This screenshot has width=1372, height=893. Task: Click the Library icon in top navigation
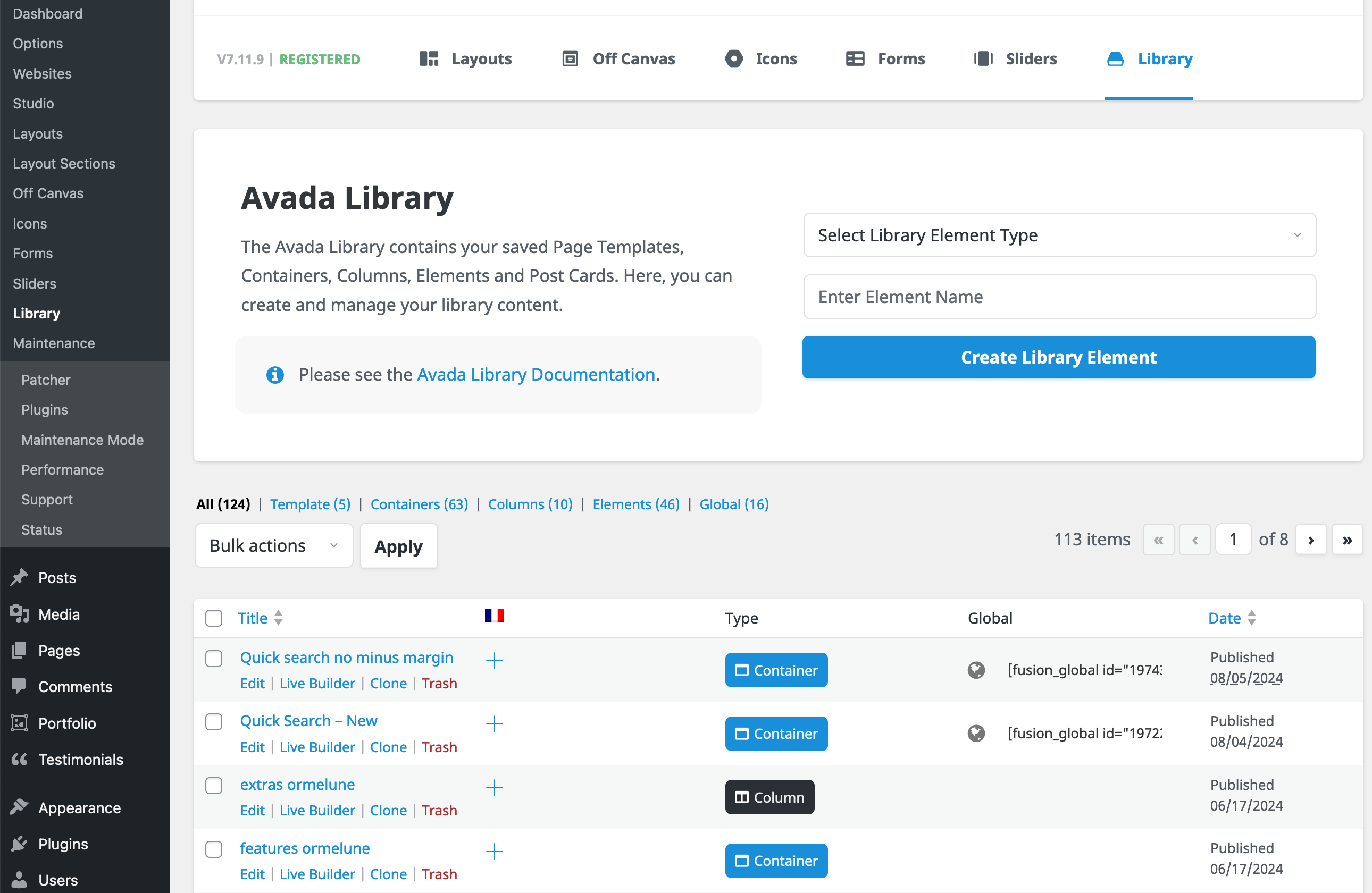coord(1115,59)
